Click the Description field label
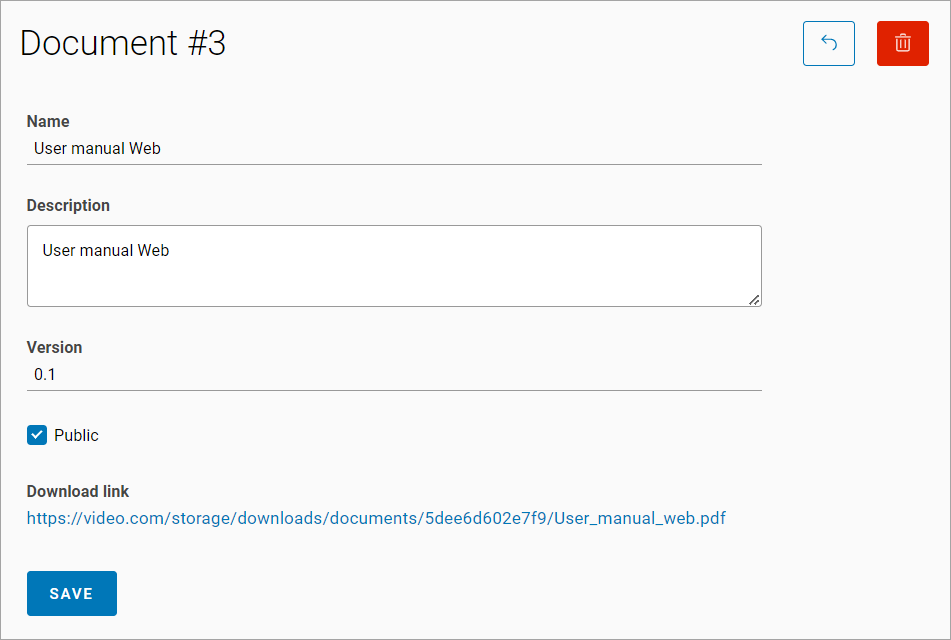This screenshot has height=640, width=951. [68, 205]
